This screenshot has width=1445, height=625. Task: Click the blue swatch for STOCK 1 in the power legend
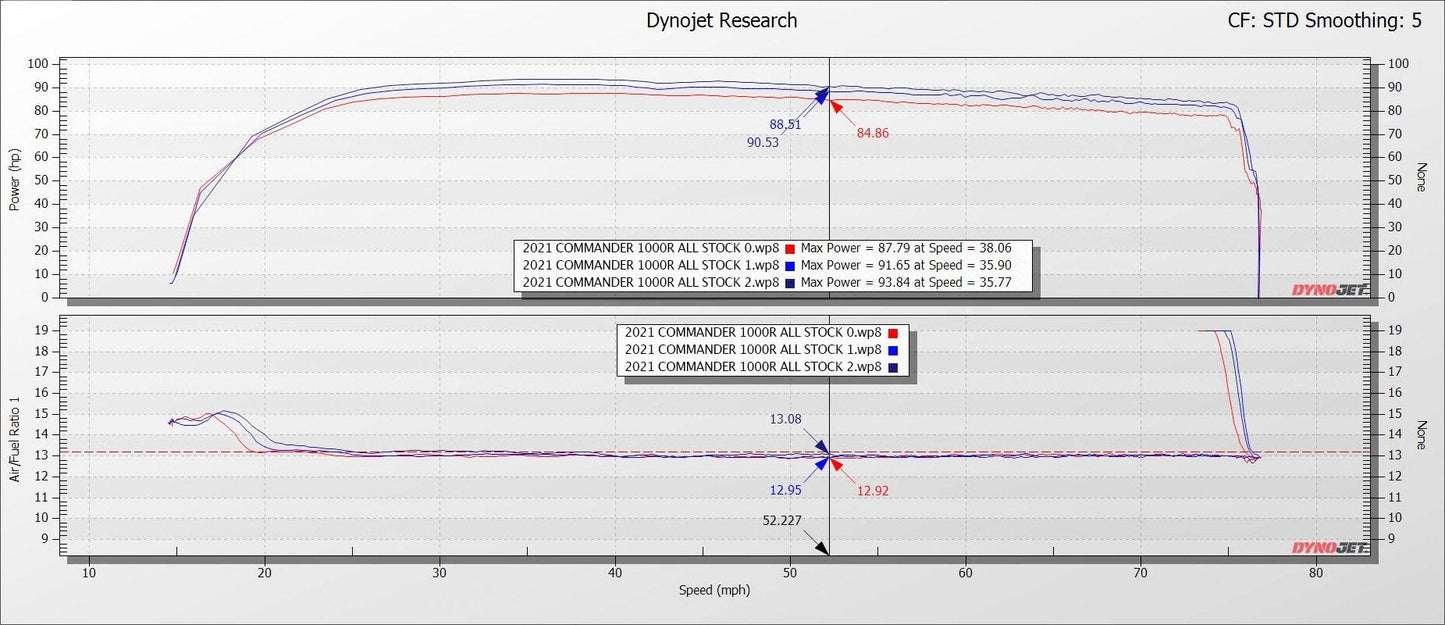tap(789, 266)
